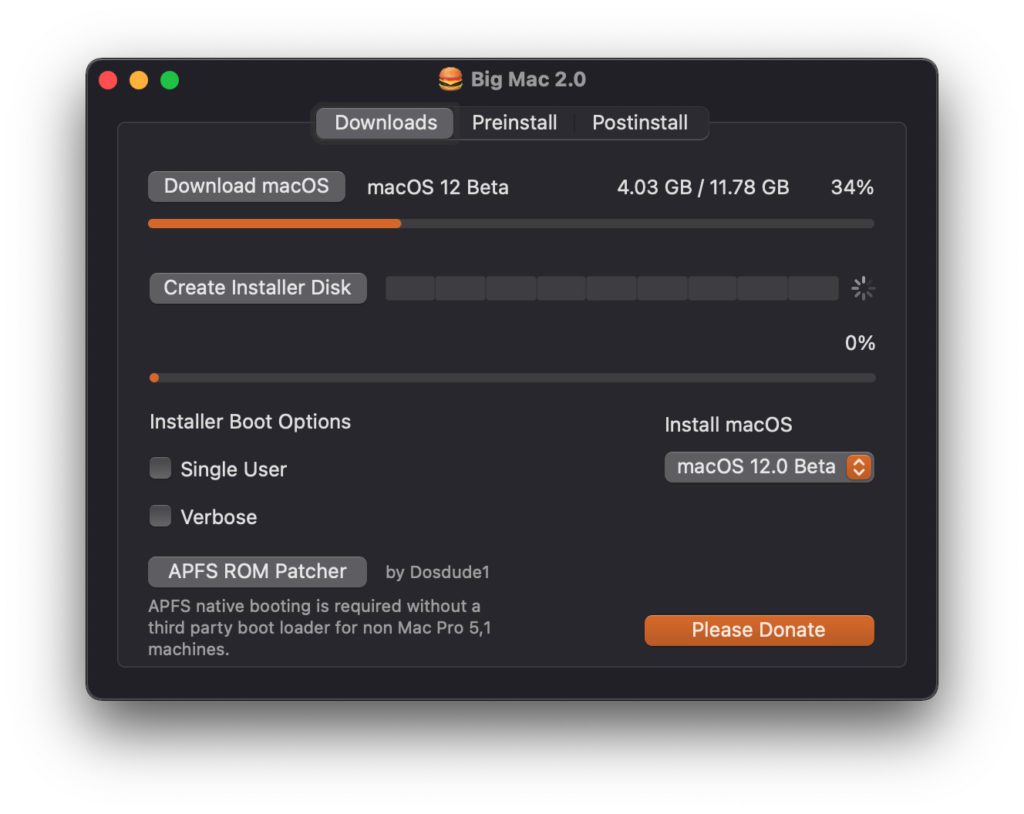Click the Create Installer Disk button
The image size is (1024, 814).
pos(257,288)
